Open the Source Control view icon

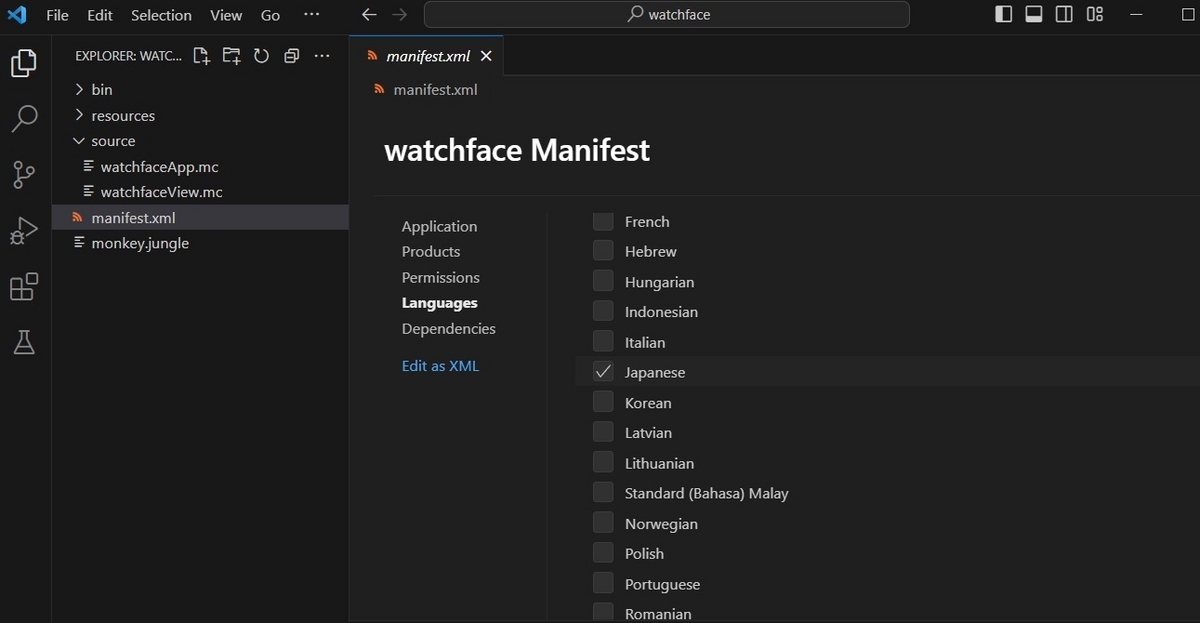click(24, 175)
